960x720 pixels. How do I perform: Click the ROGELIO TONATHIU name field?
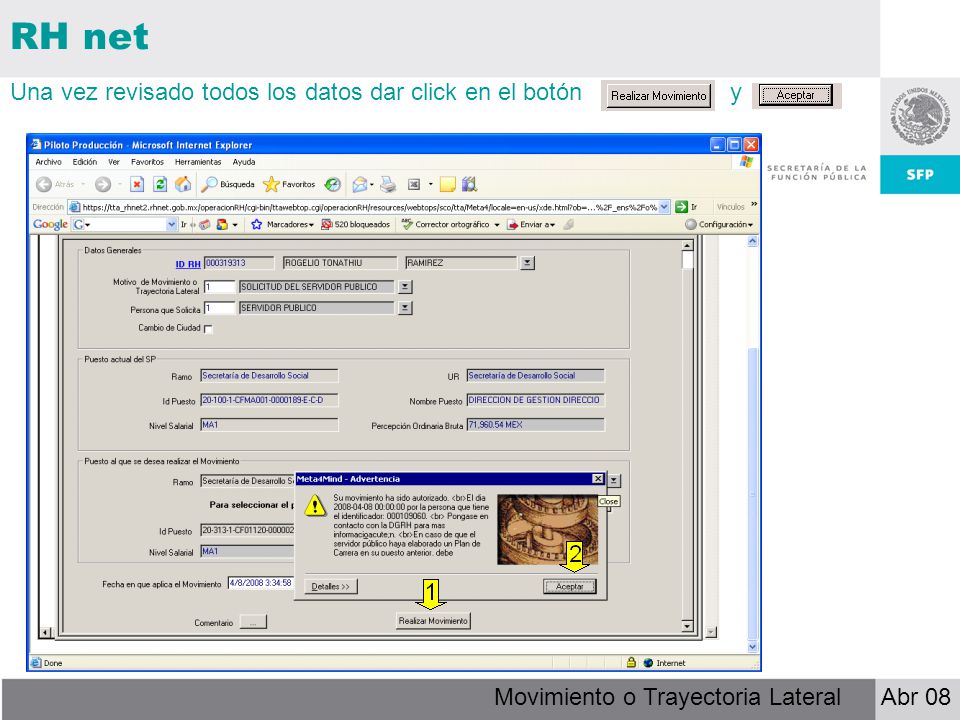pos(340,263)
